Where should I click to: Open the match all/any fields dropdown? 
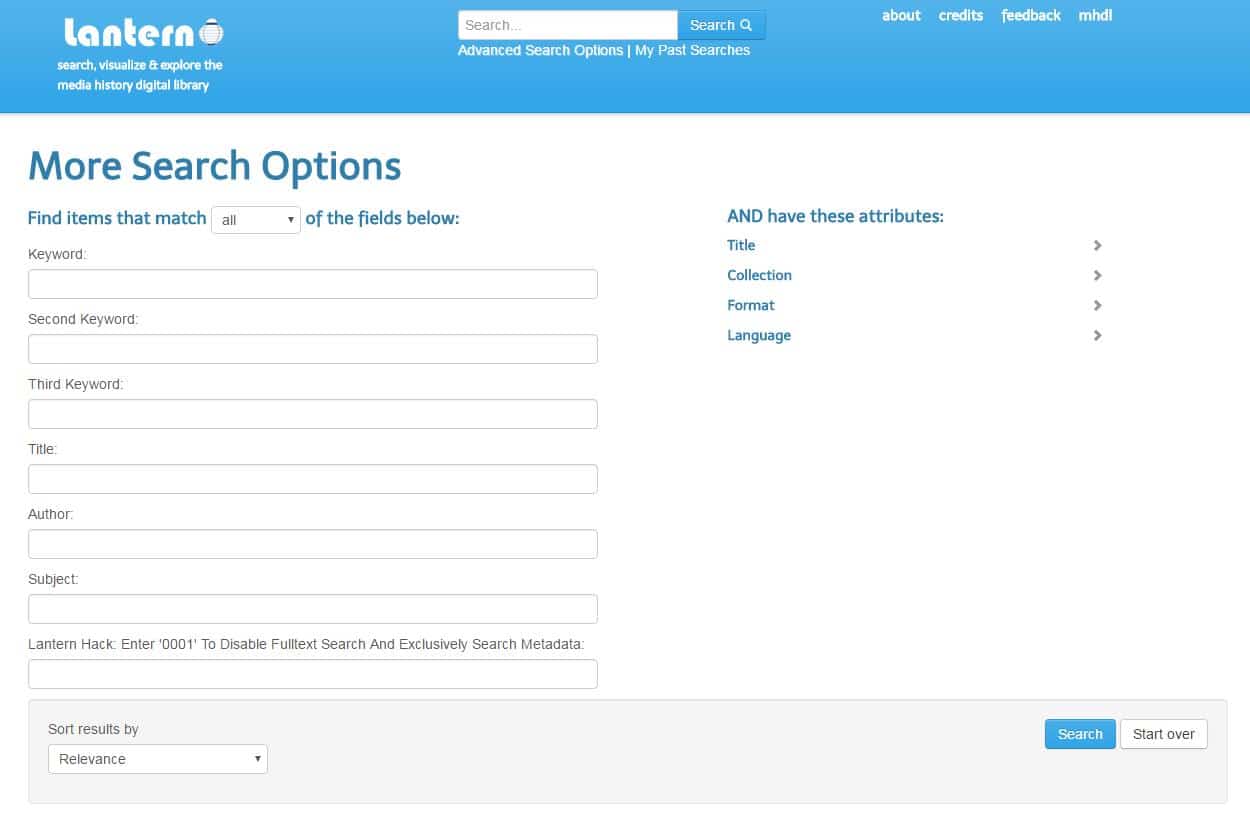coord(256,220)
